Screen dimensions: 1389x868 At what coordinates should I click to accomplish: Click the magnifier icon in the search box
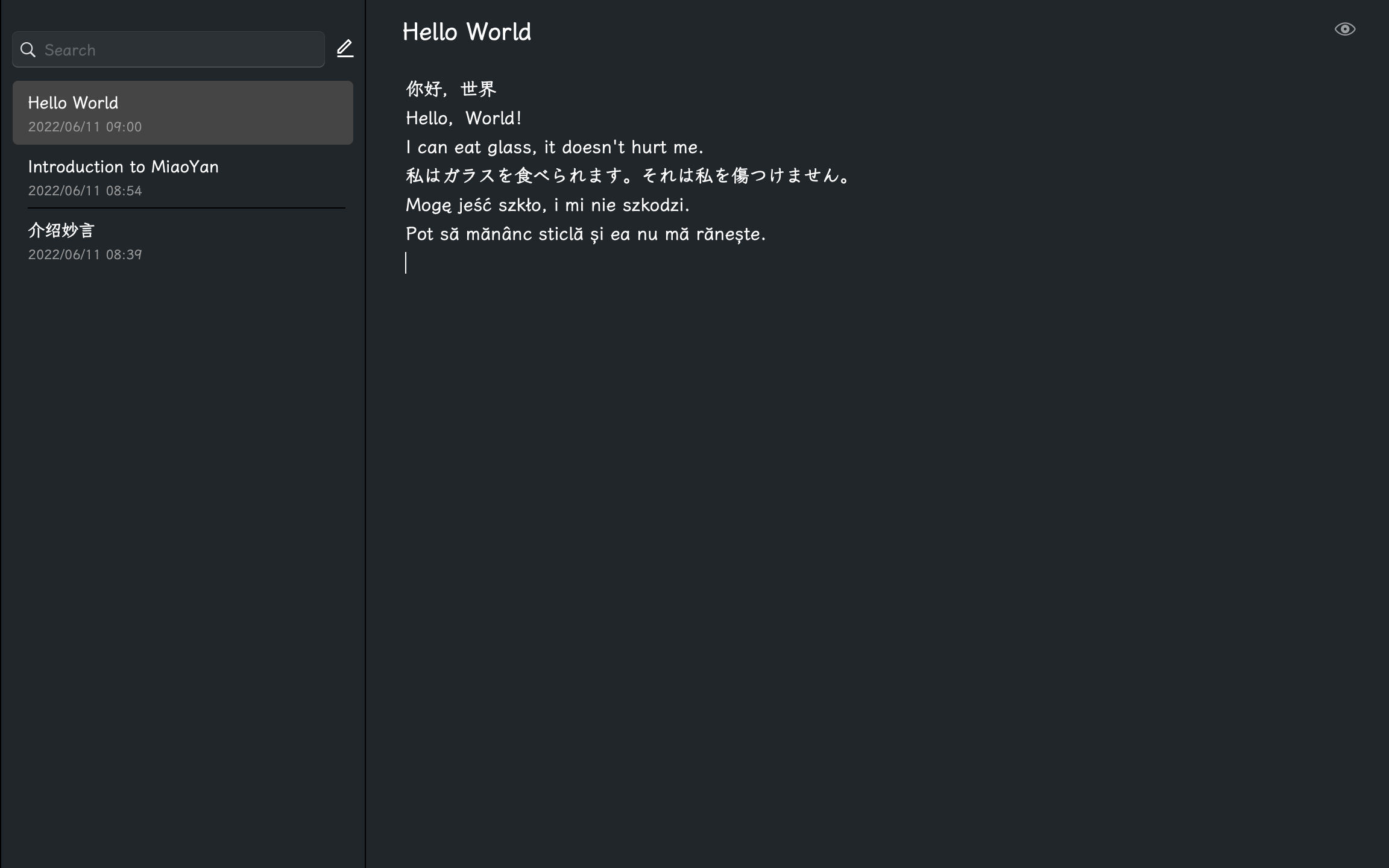coord(28,50)
